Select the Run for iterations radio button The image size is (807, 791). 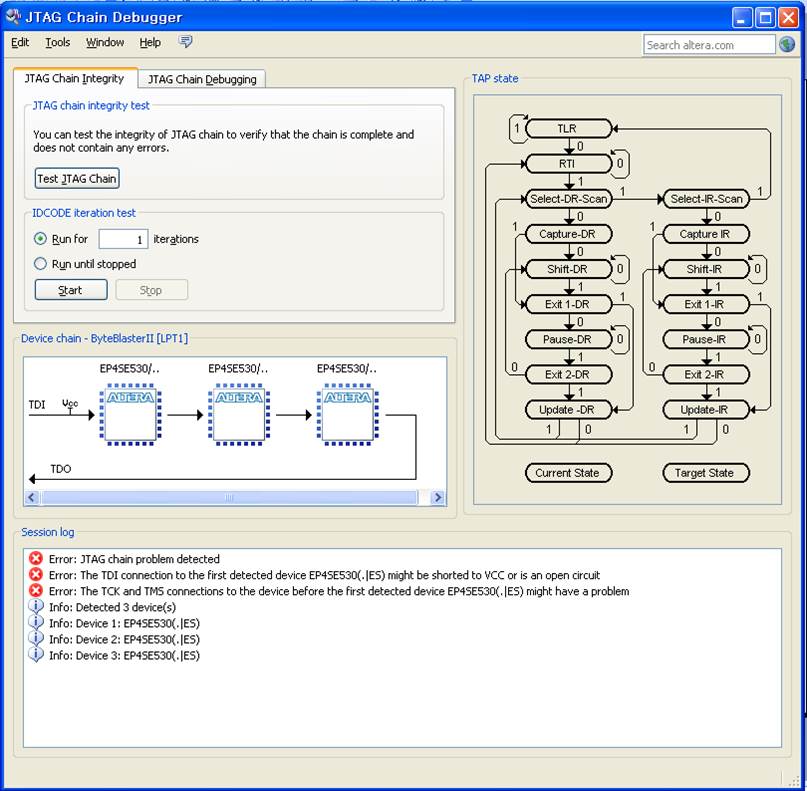[41, 239]
